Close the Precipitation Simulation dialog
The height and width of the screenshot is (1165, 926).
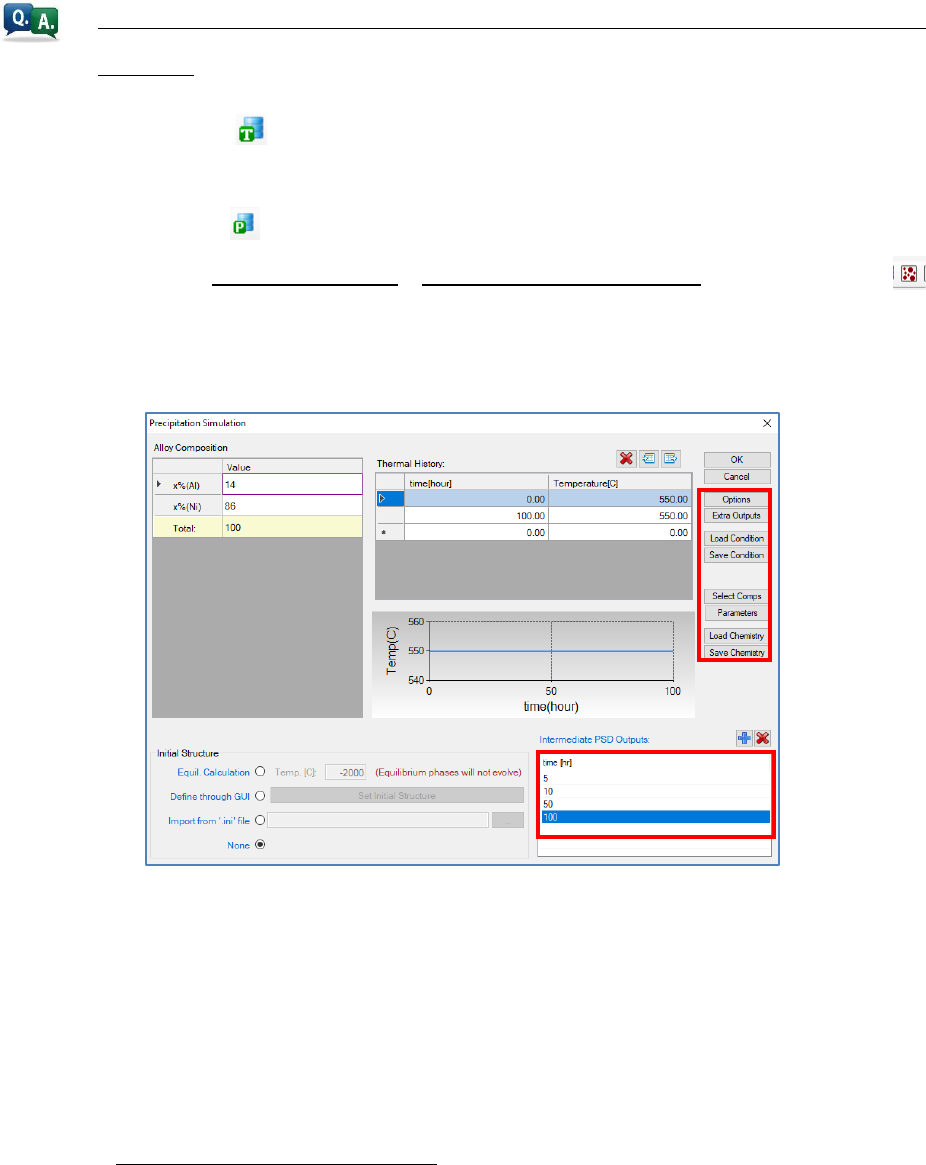[767, 423]
